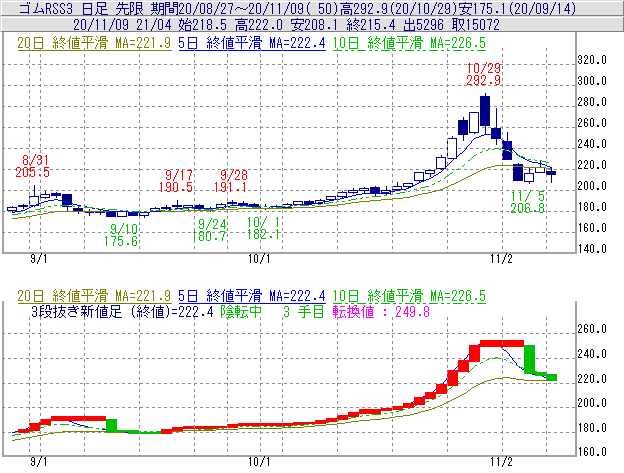Click the 140.0 price axis label on top chart
The height and width of the screenshot is (473, 624).
click(592, 249)
